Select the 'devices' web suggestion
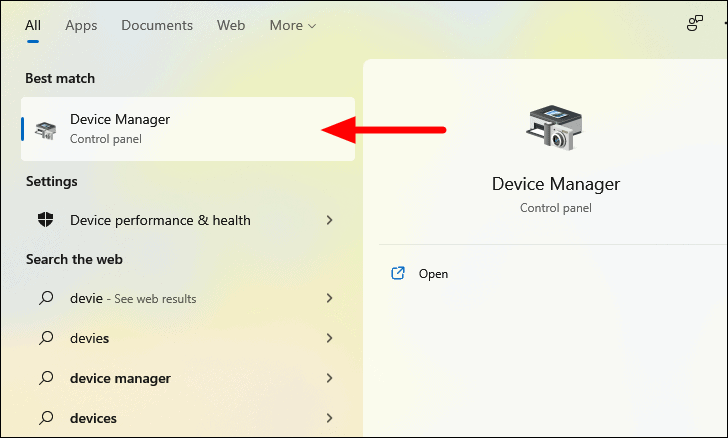Screen dimensions: 728x438 pos(186,418)
